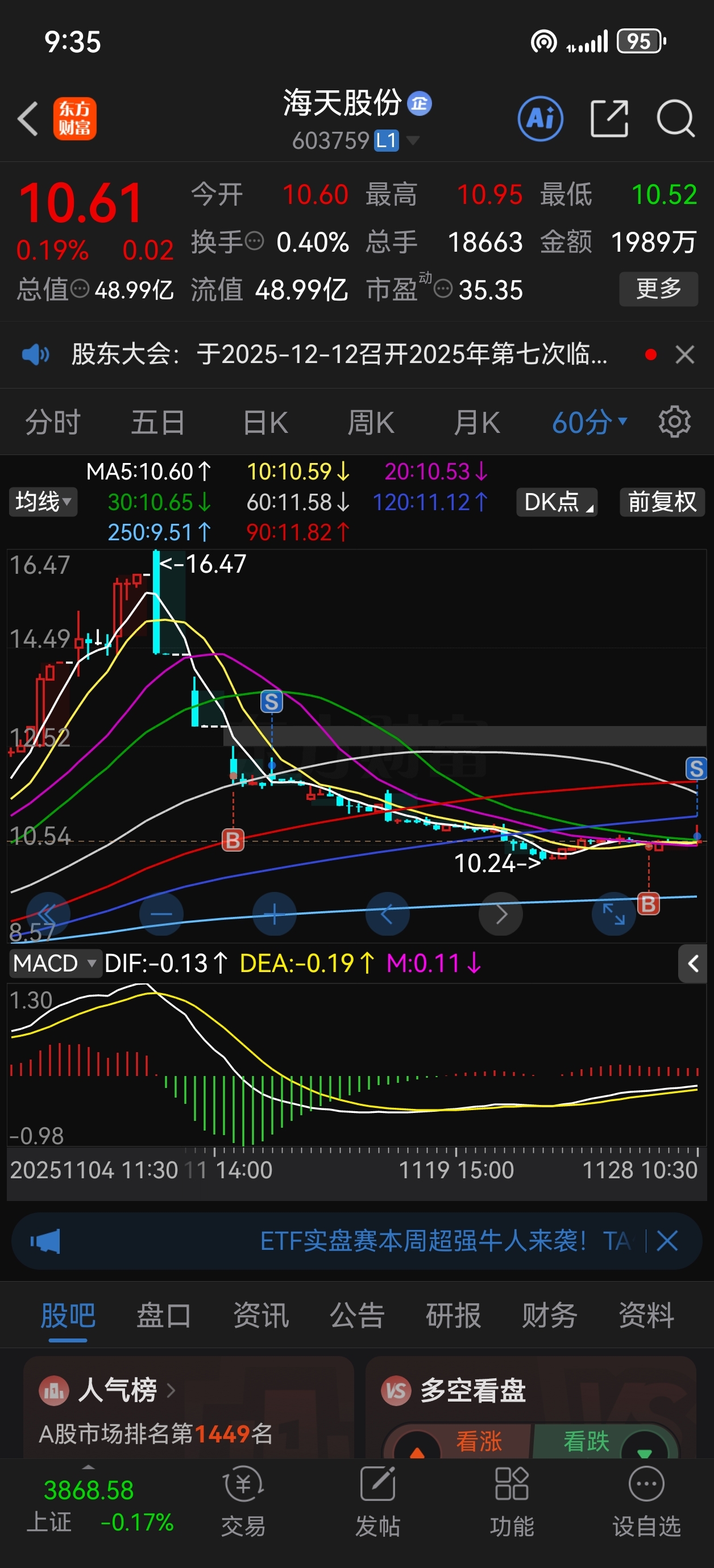Select the 股吧 tab
Viewport: 714px width, 1568px height.
(x=68, y=1315)
